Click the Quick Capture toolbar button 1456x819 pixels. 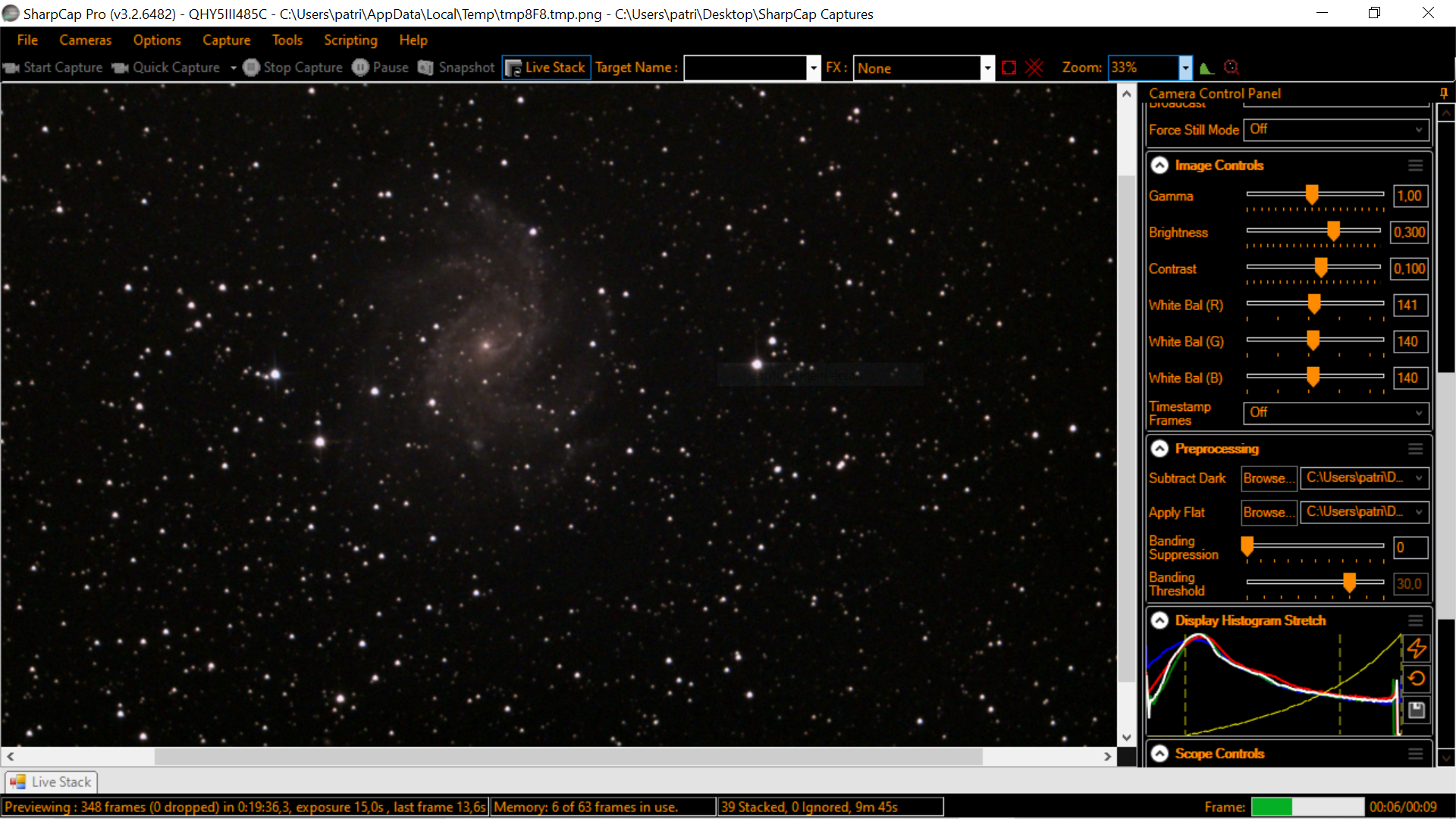166,67
